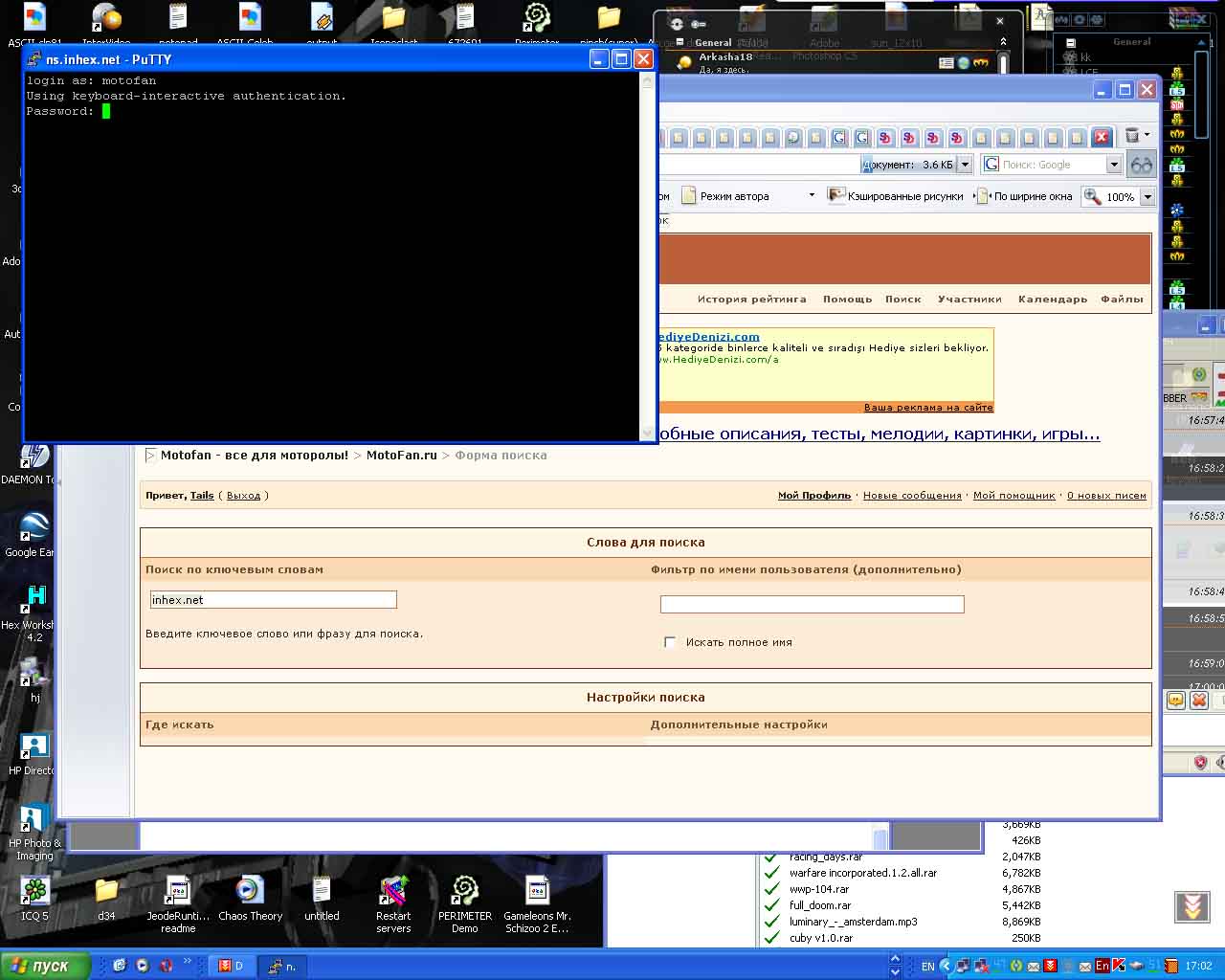
Task: Open 'История рейтинга' forum menu item
Action: coord(751,300)
